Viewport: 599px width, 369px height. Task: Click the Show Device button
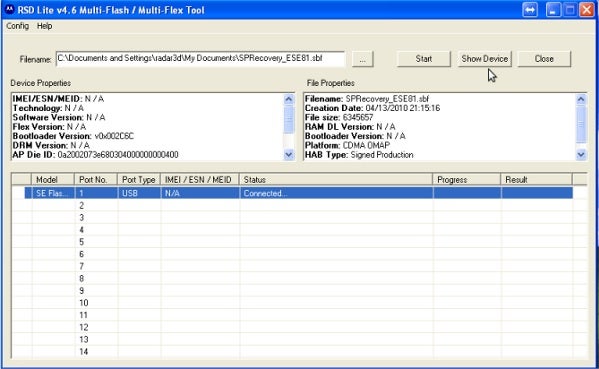[484, 59]
